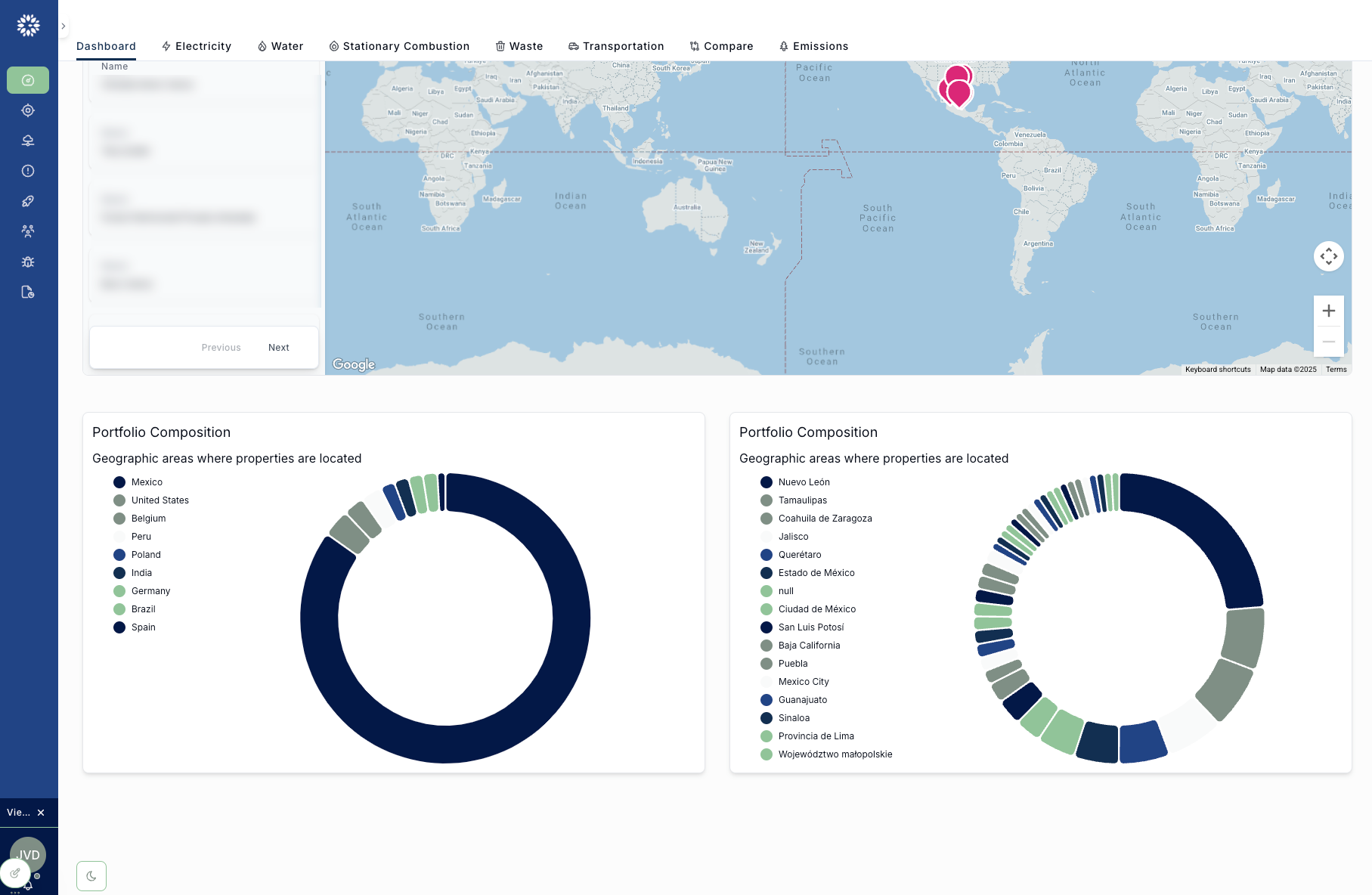Screen dimensions: 1372x895
Task: Toggle dark mode with the moon button
Action: pyautogui.click(x=91, y=875)
